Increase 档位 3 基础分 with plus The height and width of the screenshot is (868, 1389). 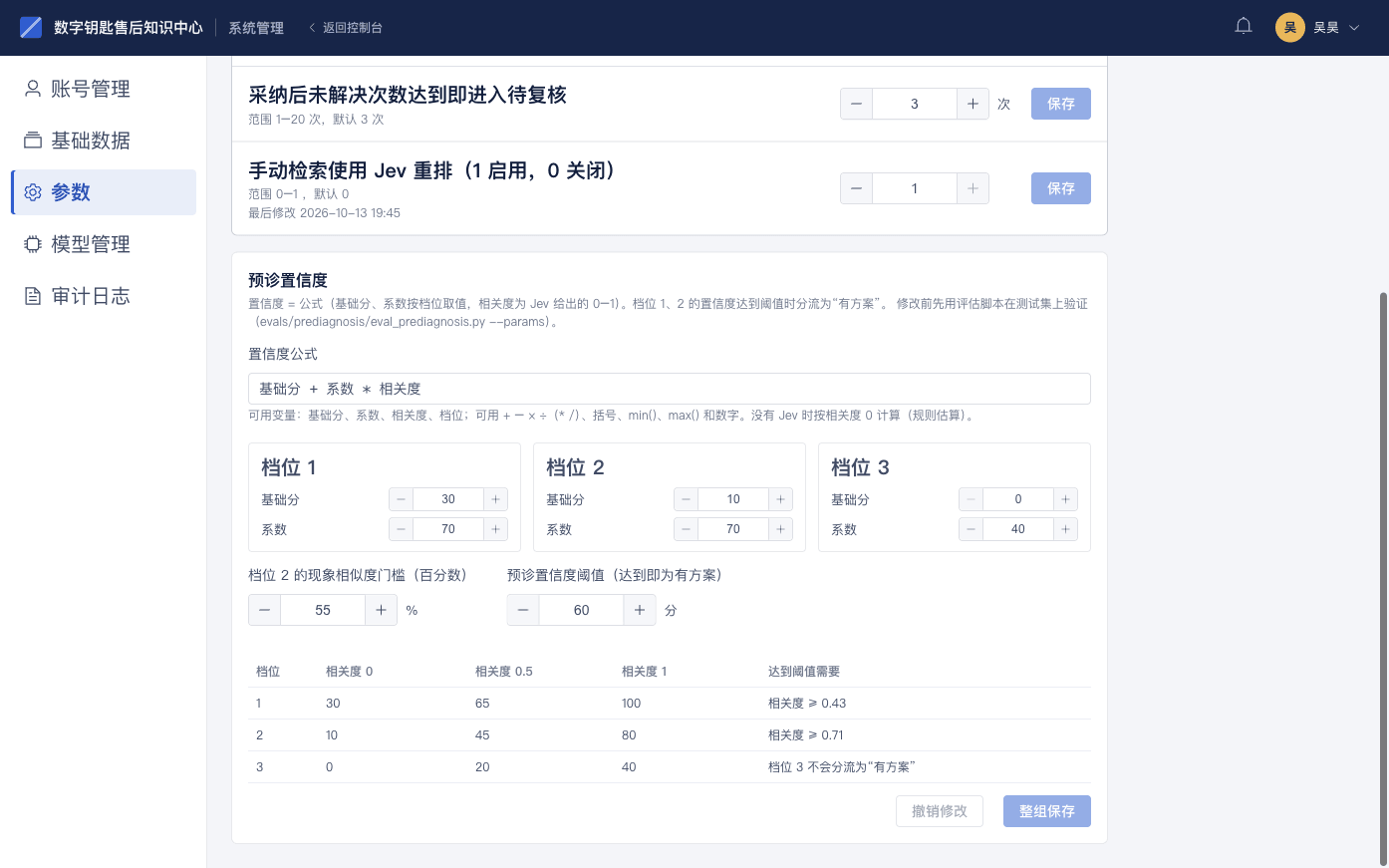(x=1065, y=499)
